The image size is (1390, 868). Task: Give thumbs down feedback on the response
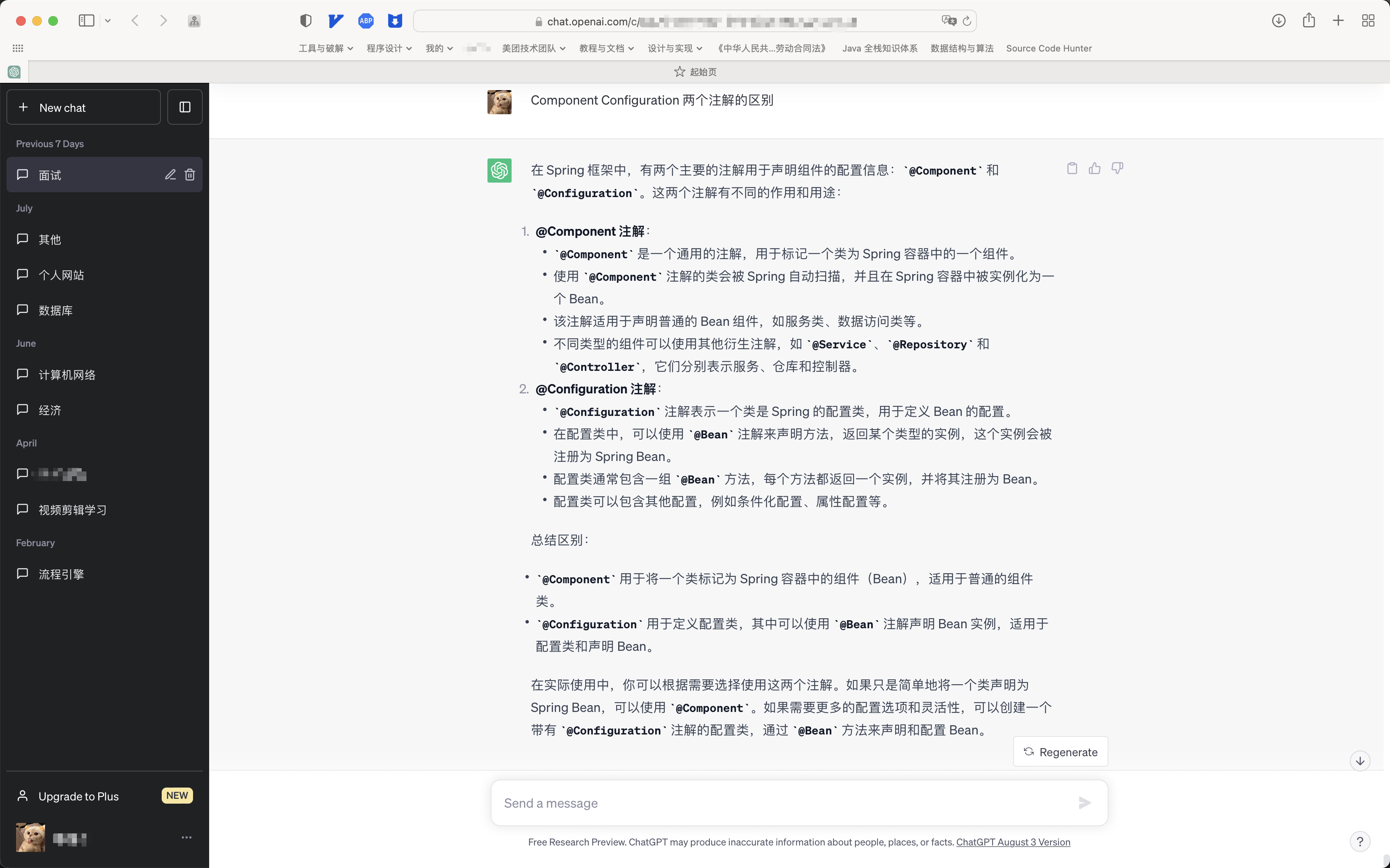tap(1117, 168)
